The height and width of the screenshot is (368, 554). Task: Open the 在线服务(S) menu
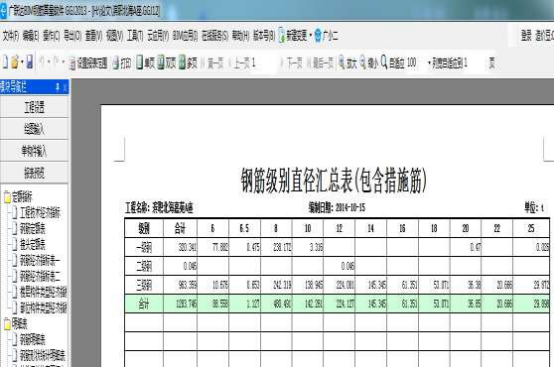pyautogui.click(x=214, y=35)
